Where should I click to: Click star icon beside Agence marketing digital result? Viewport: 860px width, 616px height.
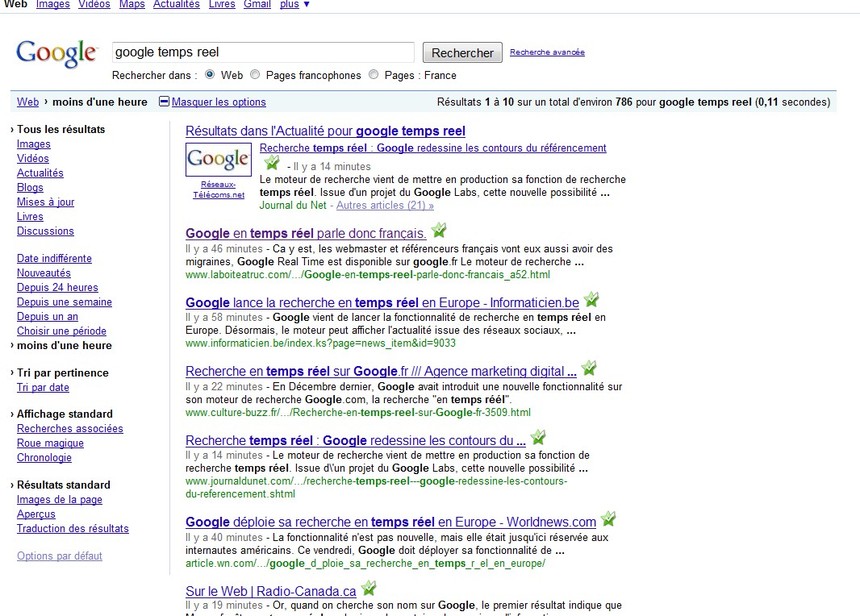click(588, 368)
